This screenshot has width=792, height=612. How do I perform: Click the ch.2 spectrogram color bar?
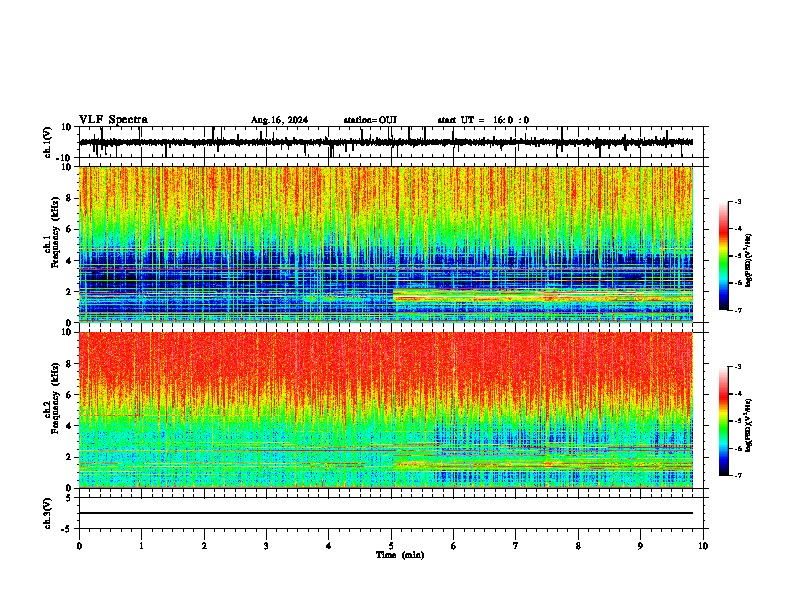tap(723, 421)
